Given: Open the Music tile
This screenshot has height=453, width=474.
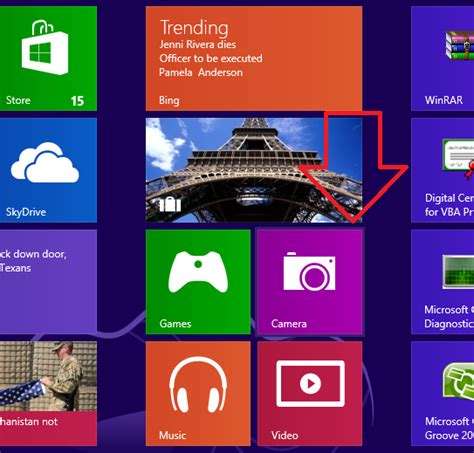Looking at the screenshot, I should 198,393.
